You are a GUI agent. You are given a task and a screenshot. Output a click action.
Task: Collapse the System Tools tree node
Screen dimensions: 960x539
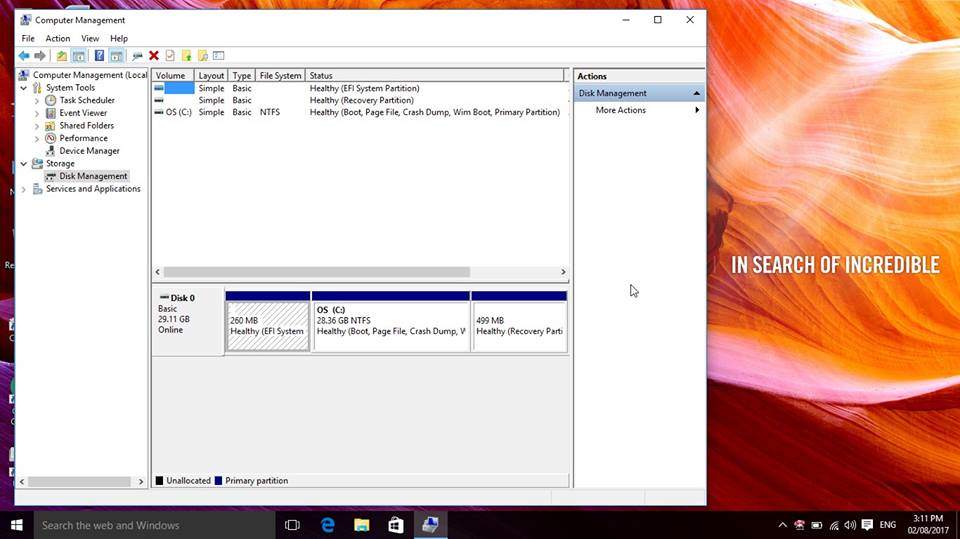pyautogui.click(x=24, y=88)
